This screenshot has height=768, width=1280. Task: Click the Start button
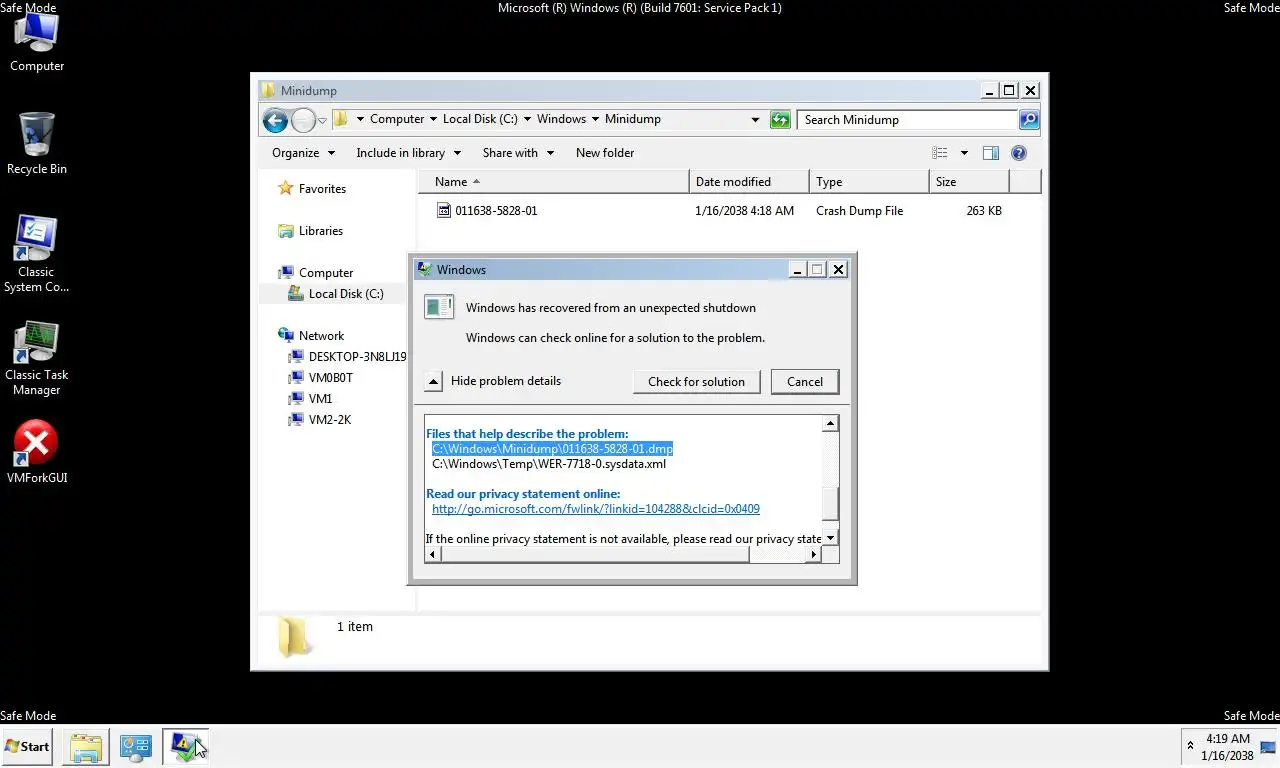(27, 747)
